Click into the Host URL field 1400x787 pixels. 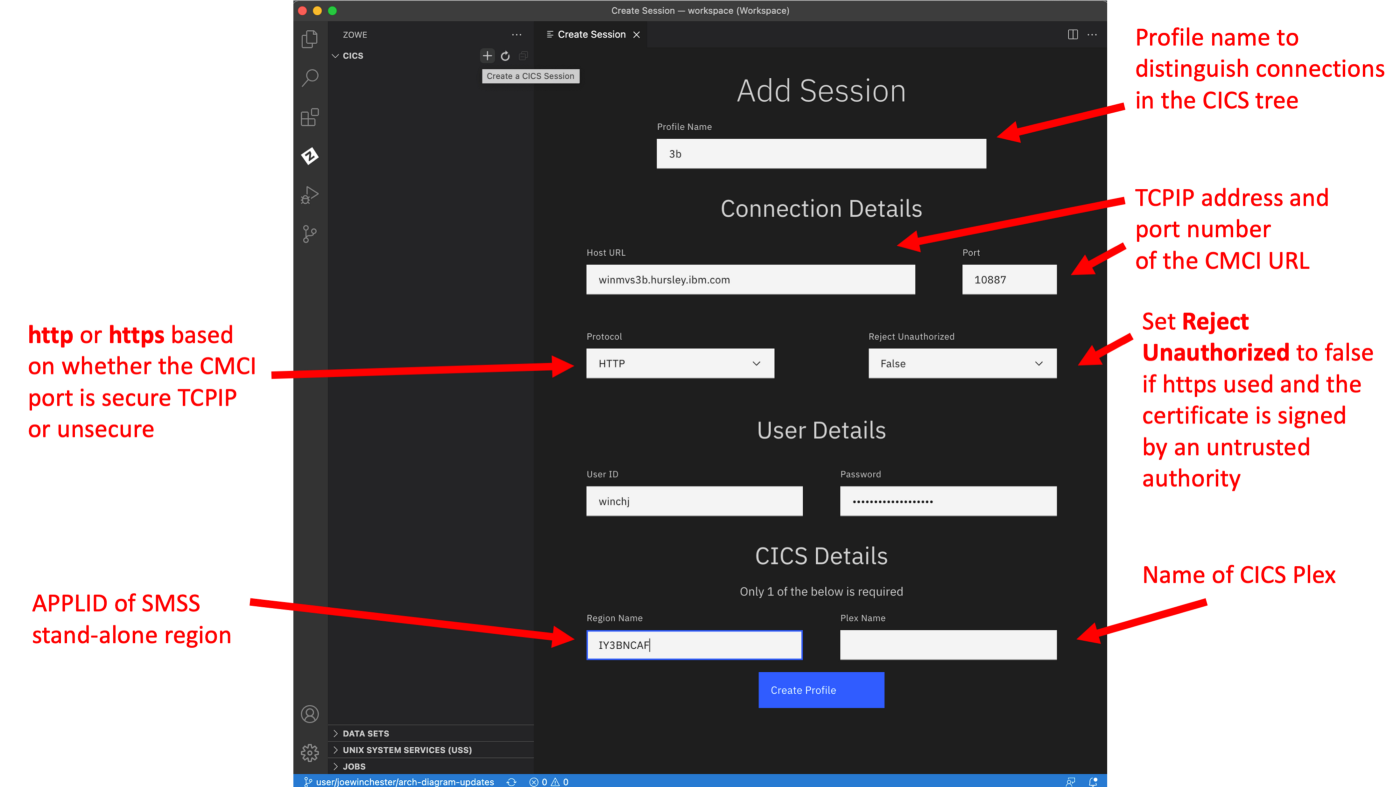pos(750,279)
